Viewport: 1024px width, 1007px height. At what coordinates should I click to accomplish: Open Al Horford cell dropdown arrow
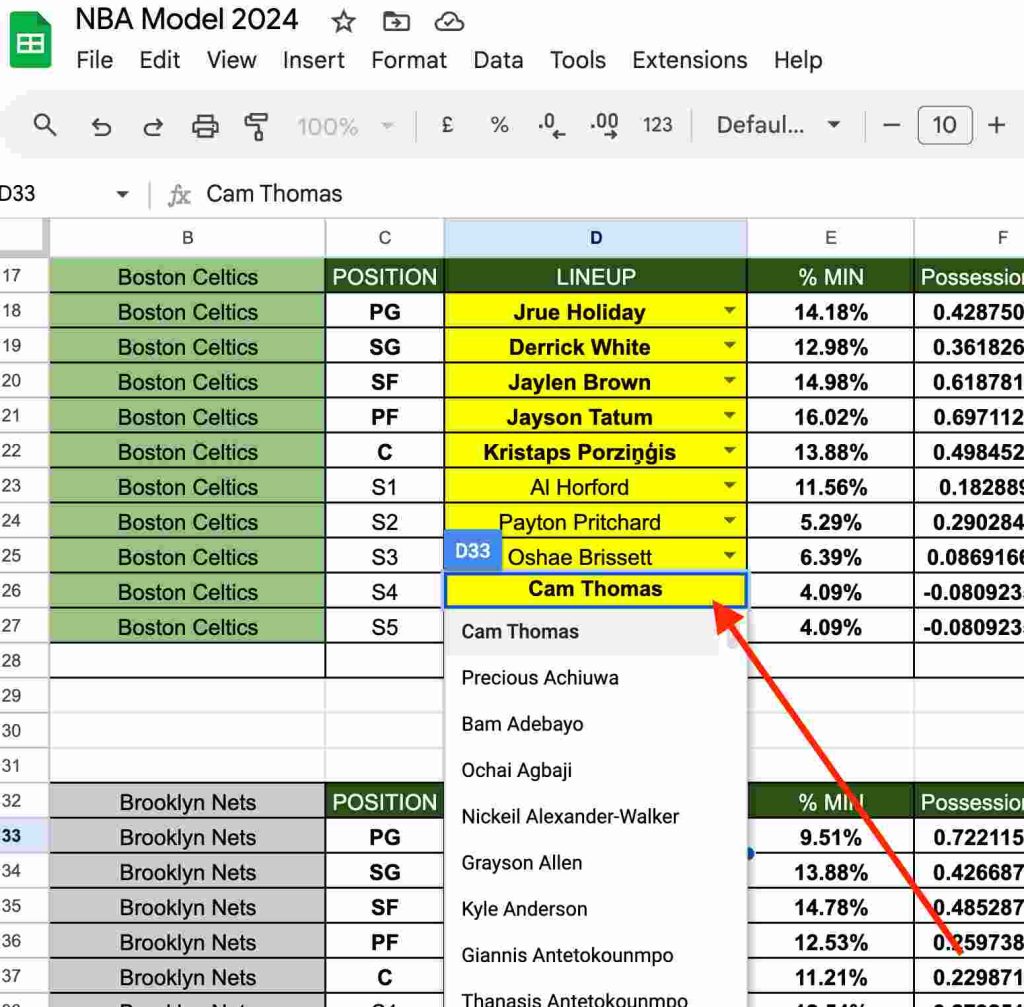(730, 485)
